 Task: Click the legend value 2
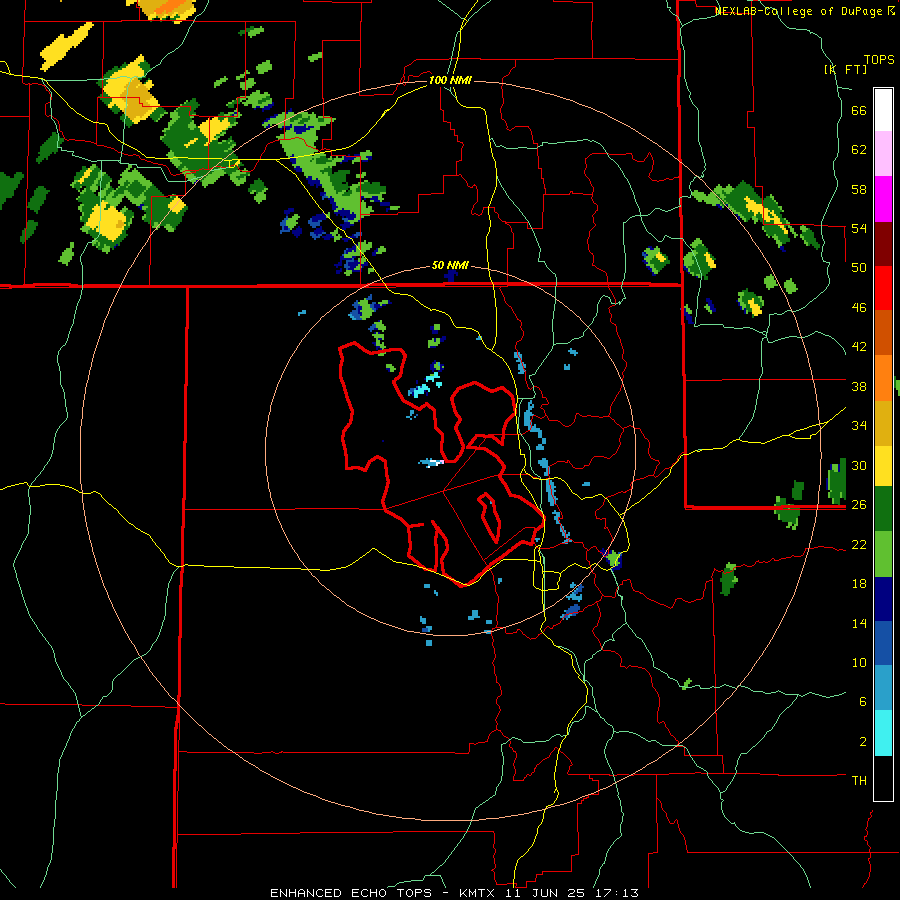coord(863,742)
